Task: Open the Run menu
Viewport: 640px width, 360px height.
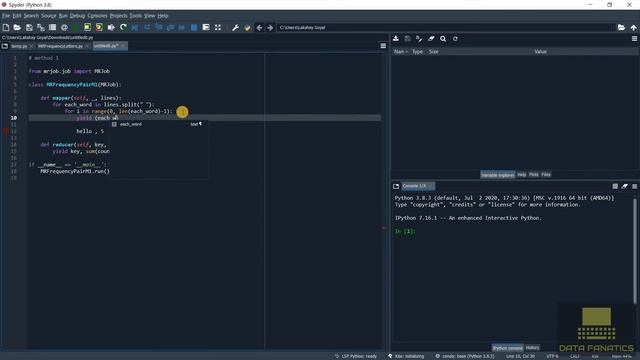Action: [x=63, y=16]
